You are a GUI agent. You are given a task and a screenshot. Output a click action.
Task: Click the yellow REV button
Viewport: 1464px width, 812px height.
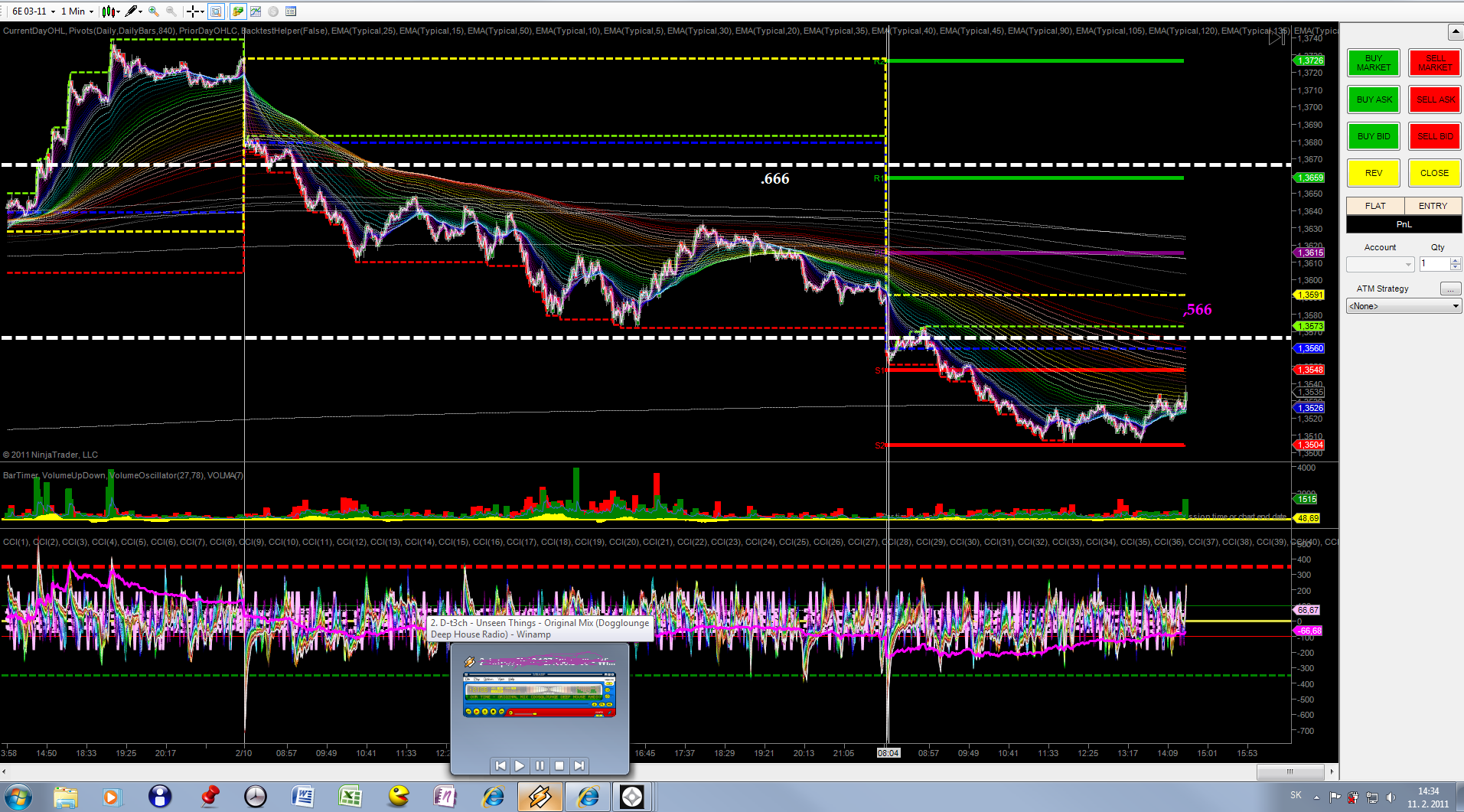[x=1373, y=173]
